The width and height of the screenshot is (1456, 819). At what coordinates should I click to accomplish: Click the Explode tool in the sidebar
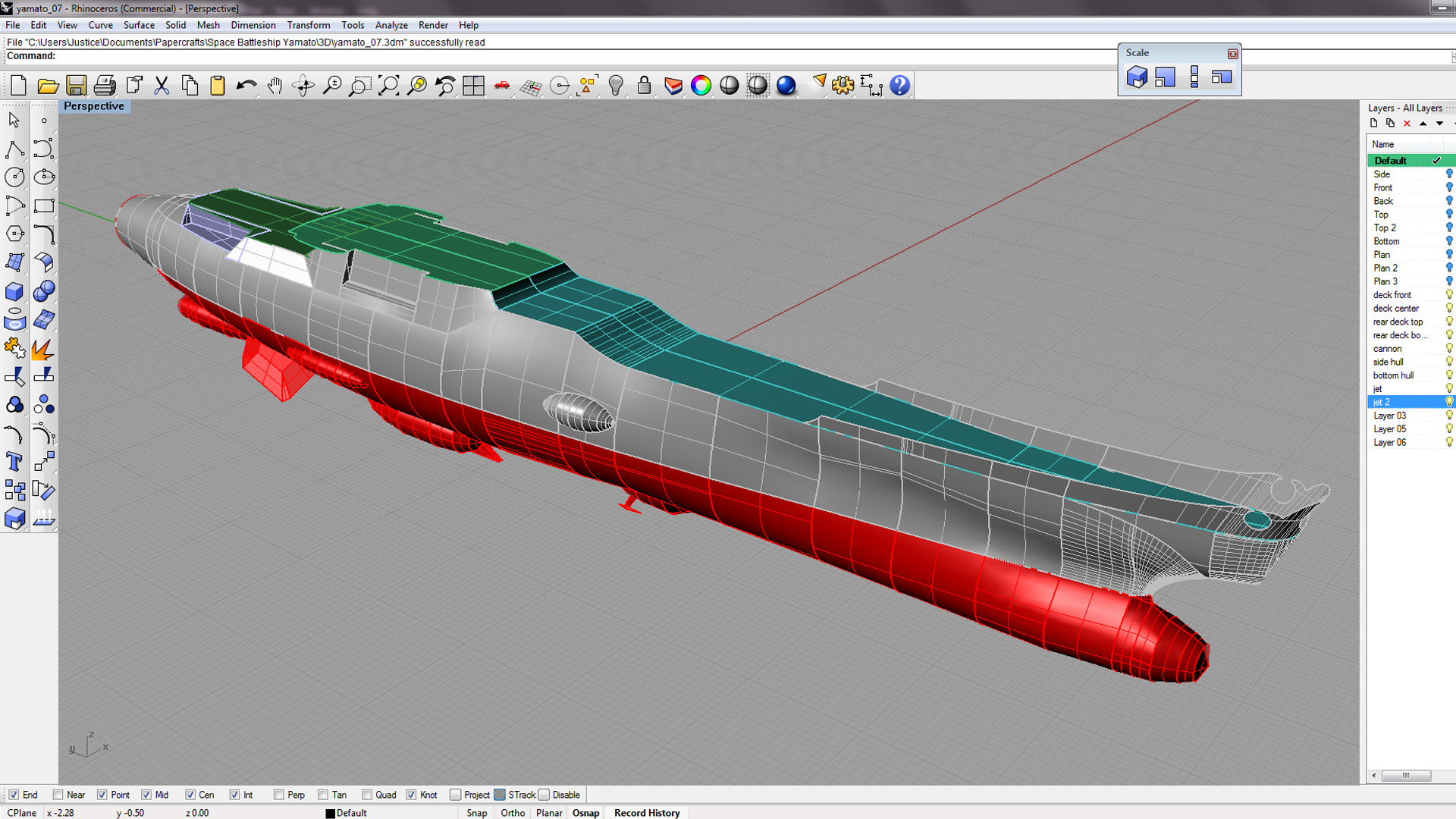click(x=44, y=348)
